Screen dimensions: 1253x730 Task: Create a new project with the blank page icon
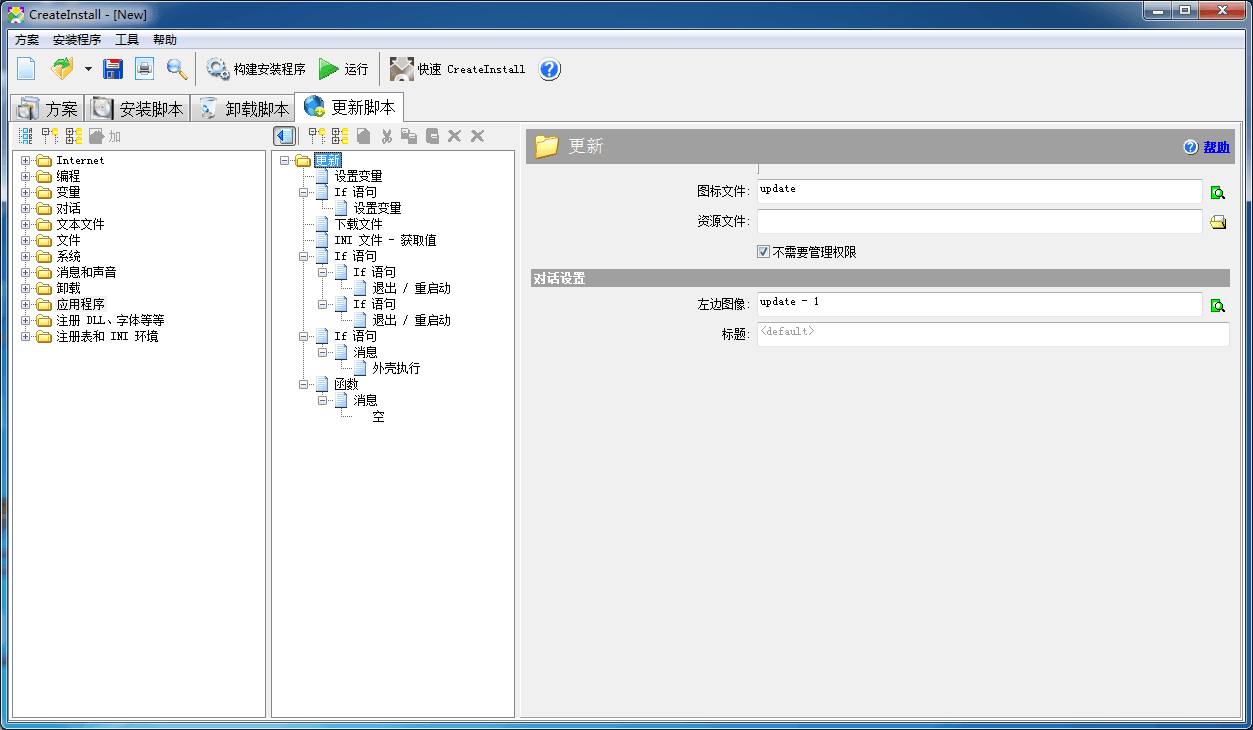(x=26, y=69)
